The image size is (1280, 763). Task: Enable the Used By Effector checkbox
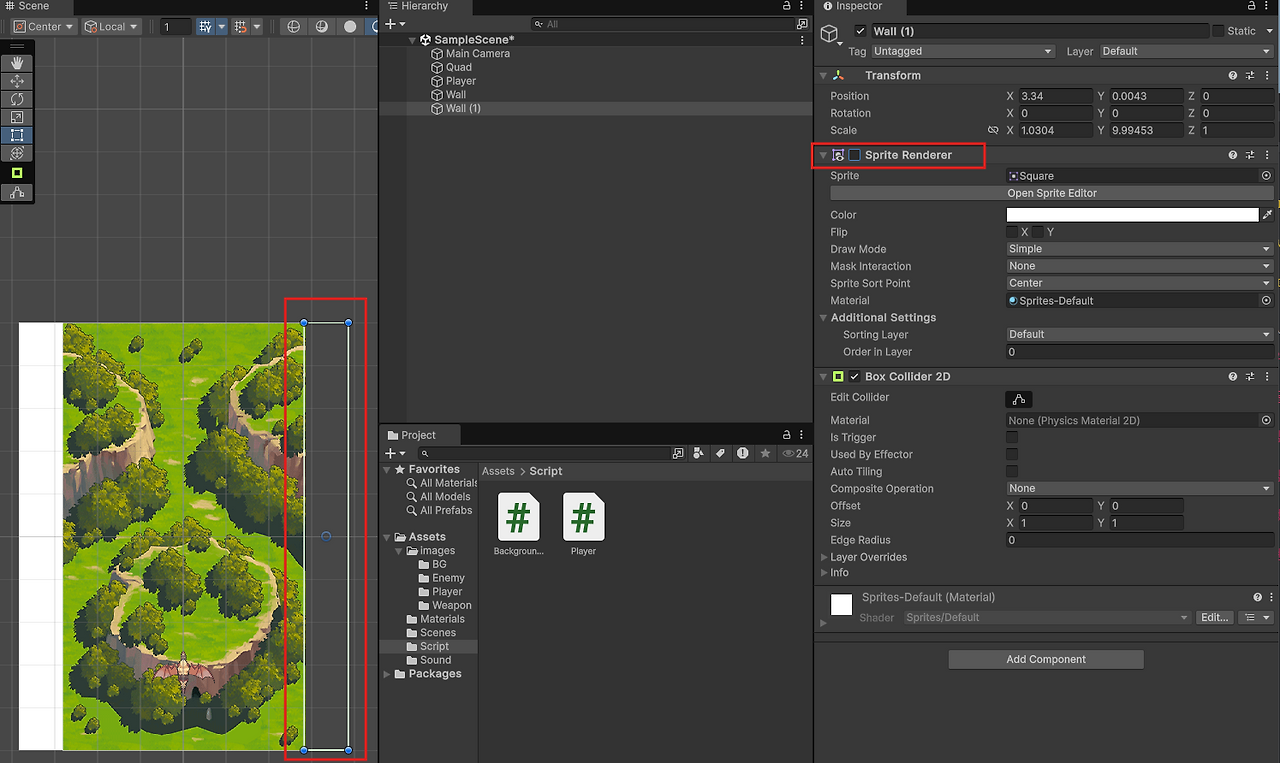click(x=1012, y=454)
